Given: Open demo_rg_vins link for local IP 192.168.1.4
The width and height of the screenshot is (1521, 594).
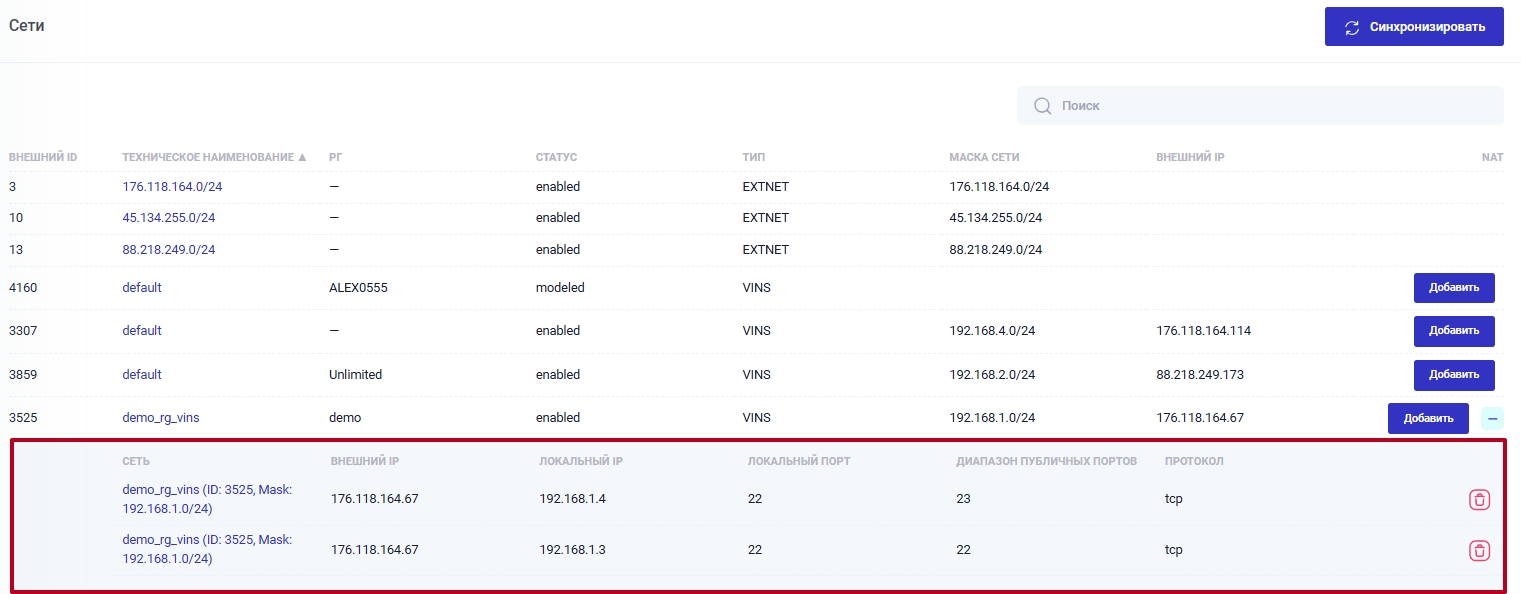Looking at the screenshot, I should [x=206, y=499].
